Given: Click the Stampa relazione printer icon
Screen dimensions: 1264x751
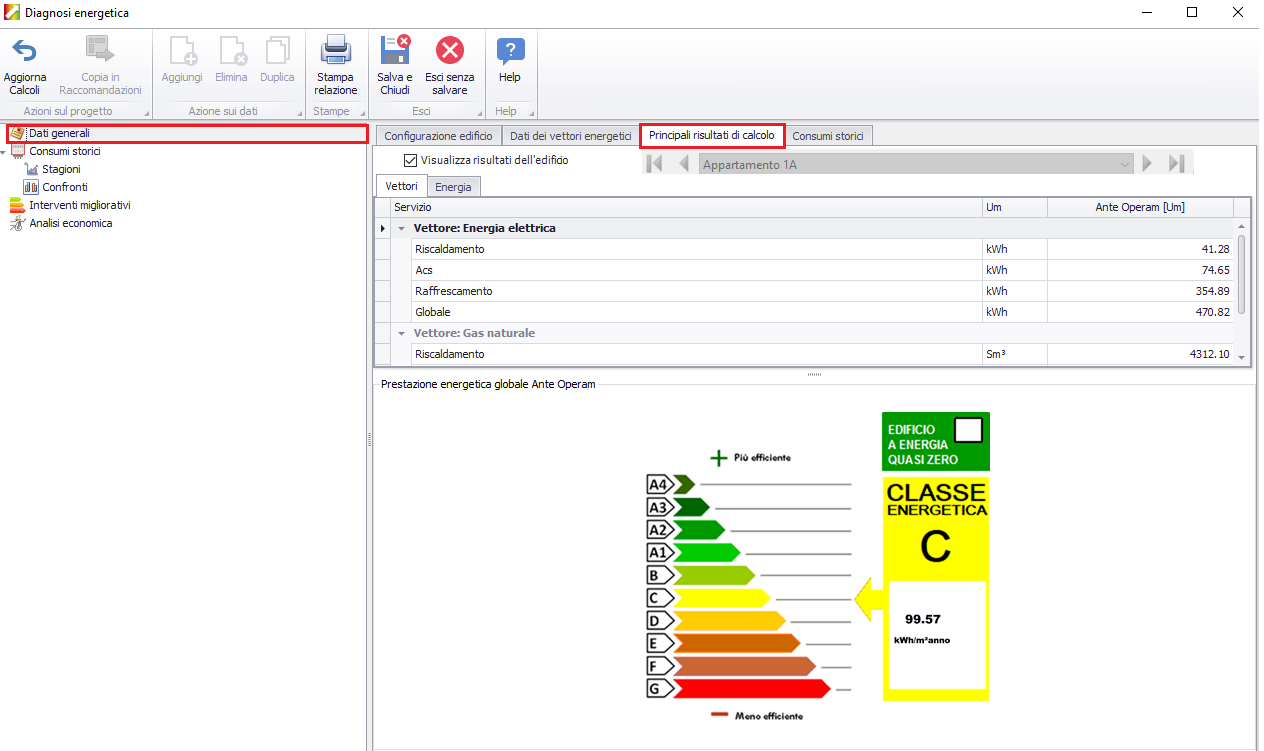Looking at the screenshot, I should tap(335, 50).
